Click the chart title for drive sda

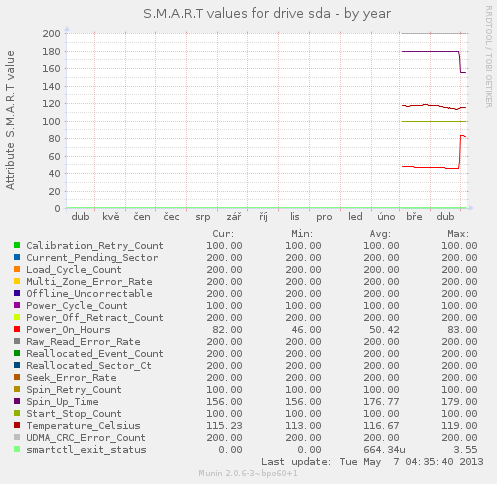click(x=267, y=14)
